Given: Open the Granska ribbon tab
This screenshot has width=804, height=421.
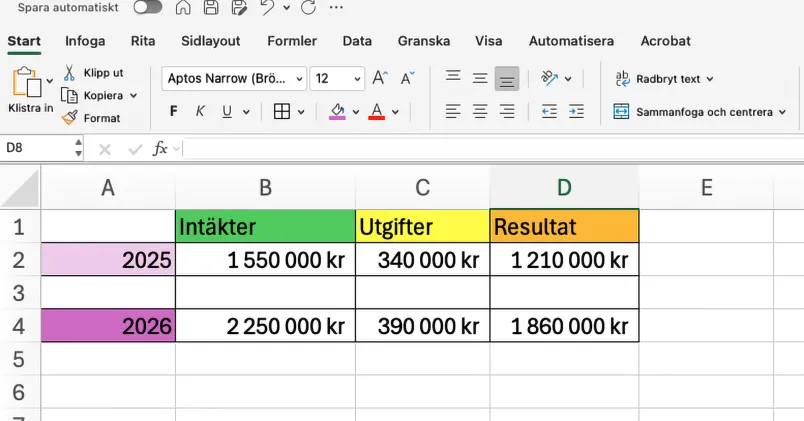Looking at the screenshot, I should [424, 41].
